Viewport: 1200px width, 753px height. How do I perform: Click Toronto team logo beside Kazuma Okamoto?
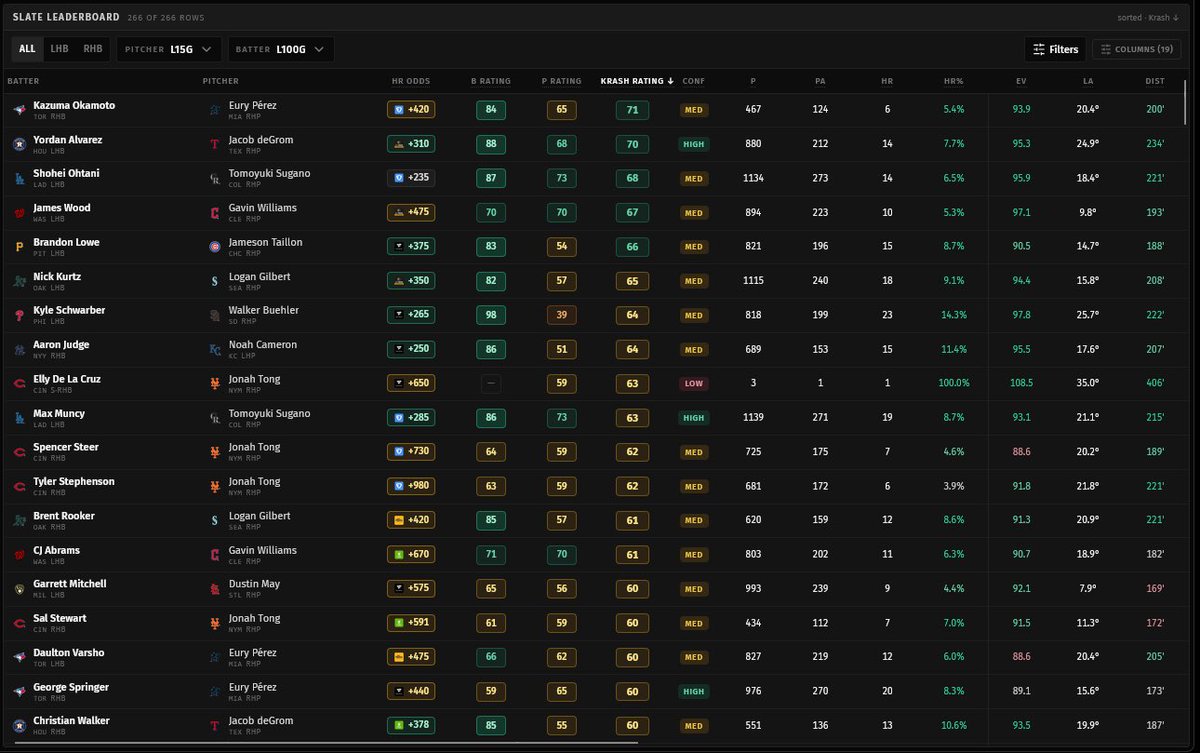18,110
